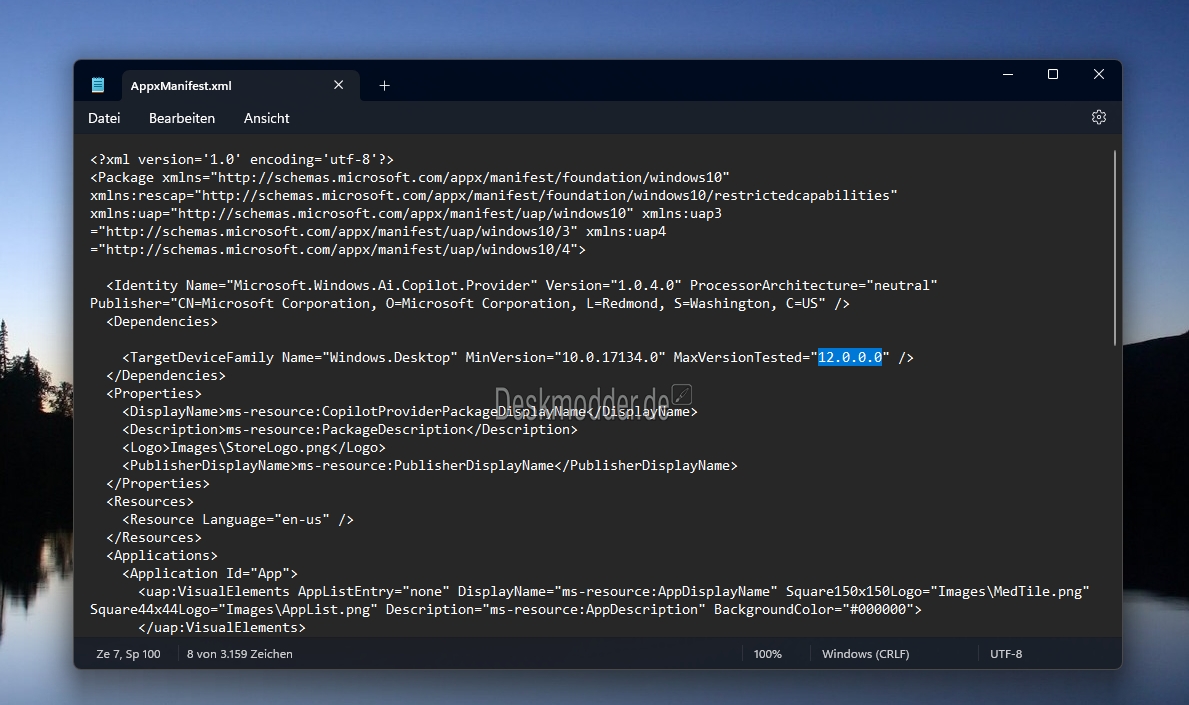Click the highlighted 12.0.0.0 version value
This screenshot has width=1189, height=705.
click(850, 357)
